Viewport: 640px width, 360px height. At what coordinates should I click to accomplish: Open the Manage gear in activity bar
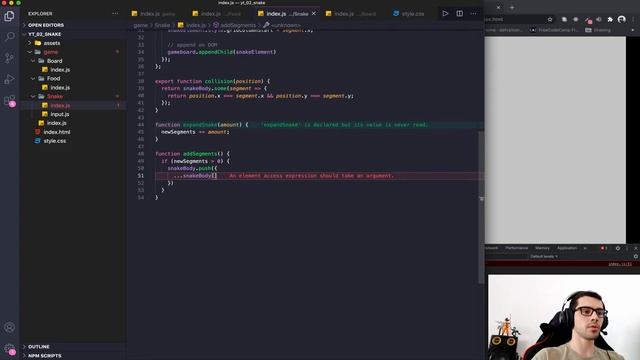[9, 349]
